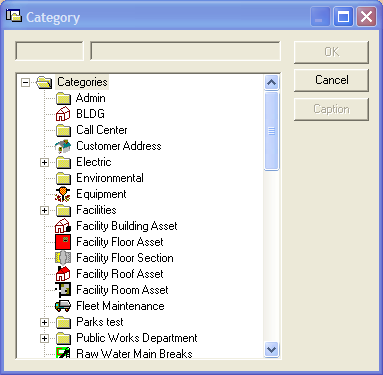
Task: Click the Raw Water Main Breaks icon
Action: click(x=63, y=353)
